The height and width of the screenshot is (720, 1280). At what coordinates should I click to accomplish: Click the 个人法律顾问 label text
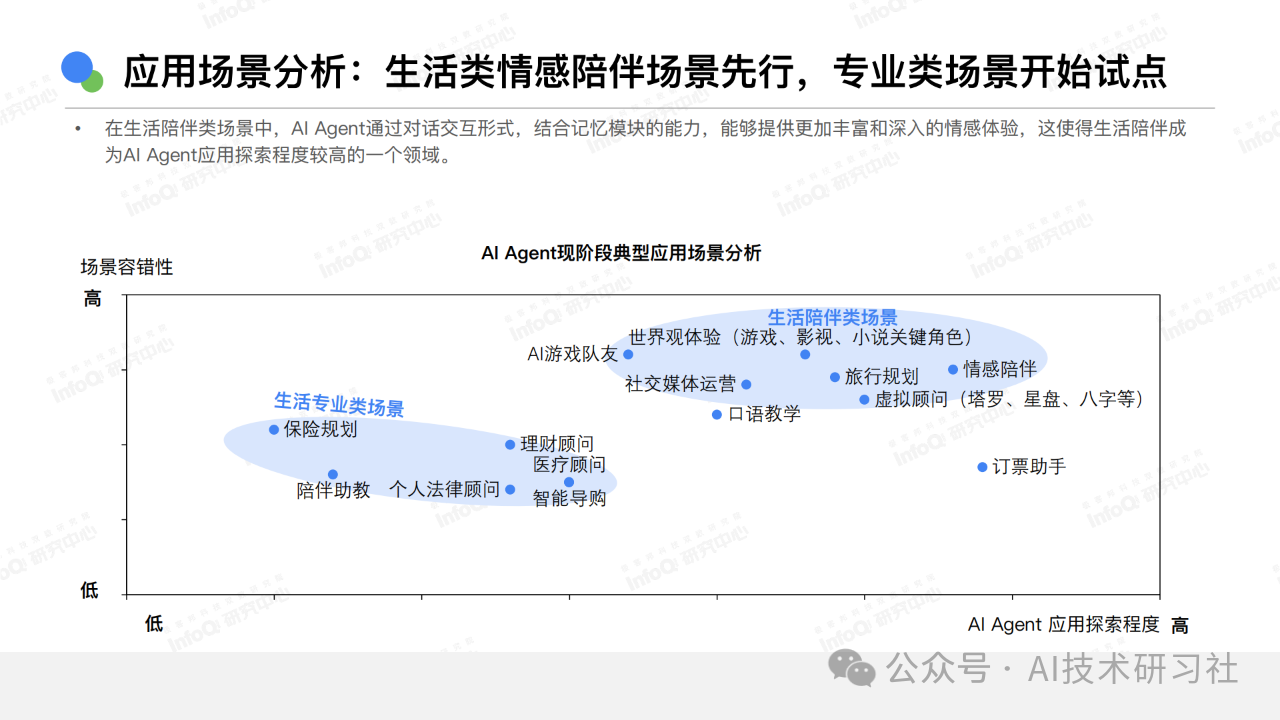tap(444, 489)
